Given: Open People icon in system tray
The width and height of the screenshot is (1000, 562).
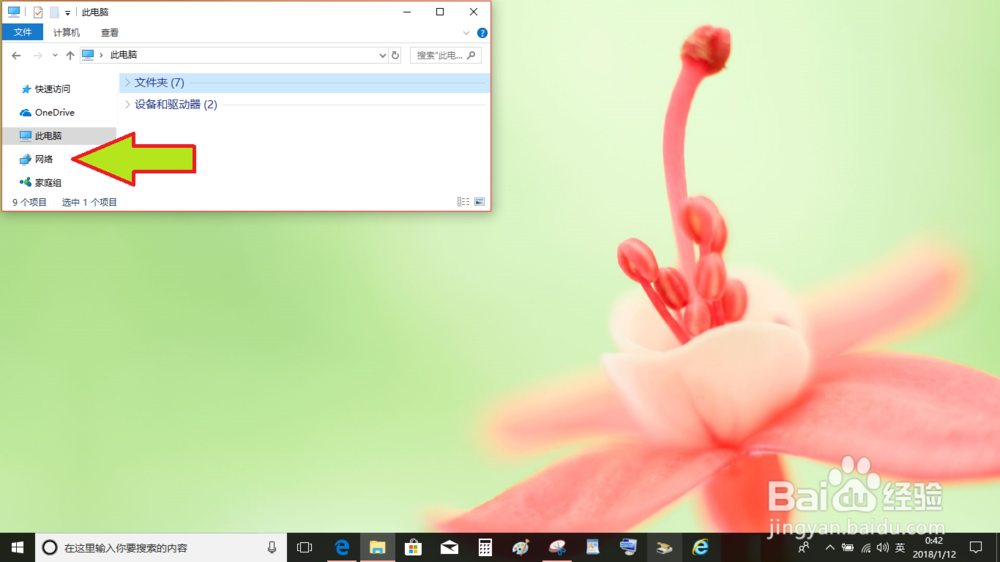Looking at the screenshot, I should click(x=804, y=547).
